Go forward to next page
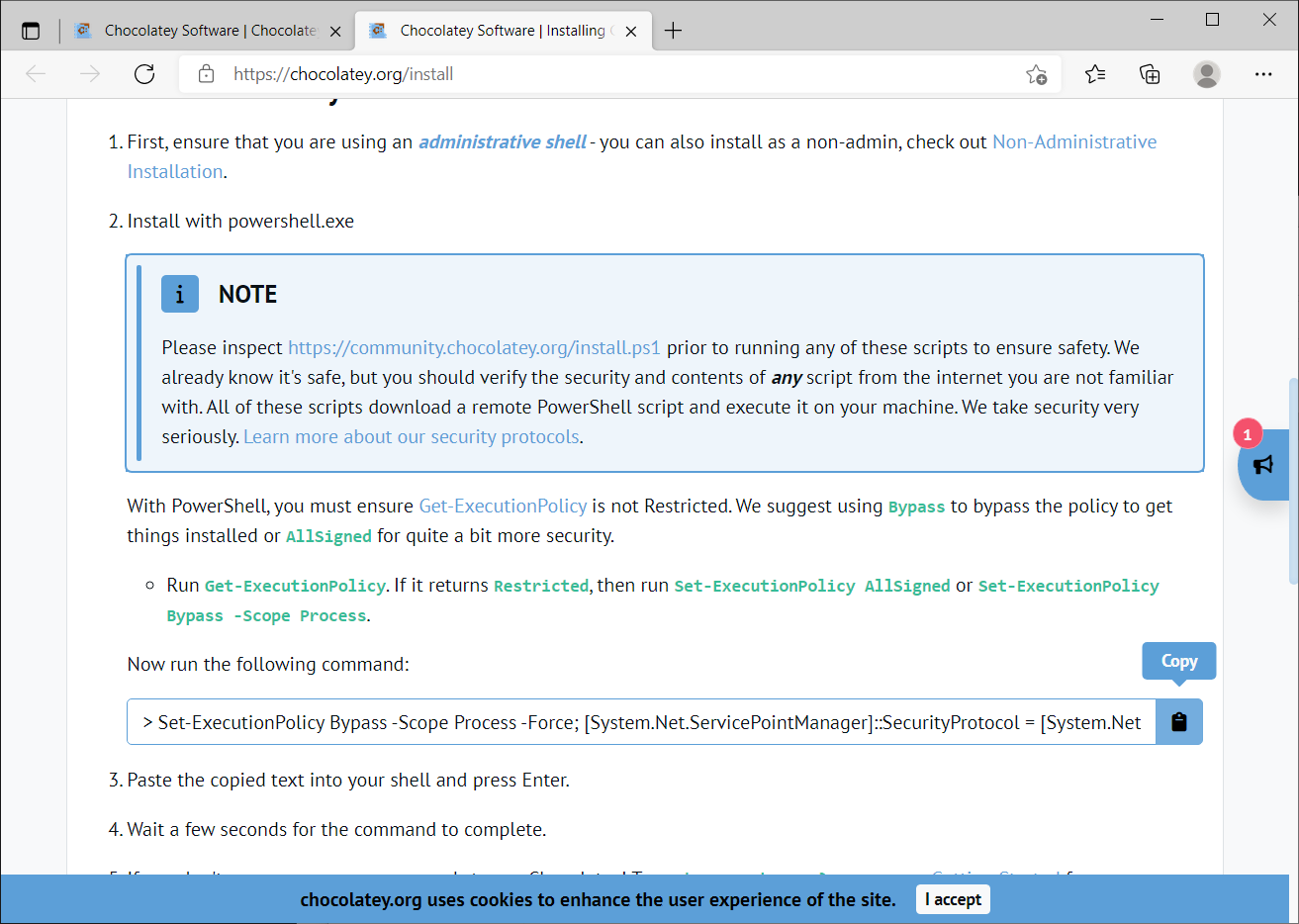1299x924 pixels. click(90, 74)
